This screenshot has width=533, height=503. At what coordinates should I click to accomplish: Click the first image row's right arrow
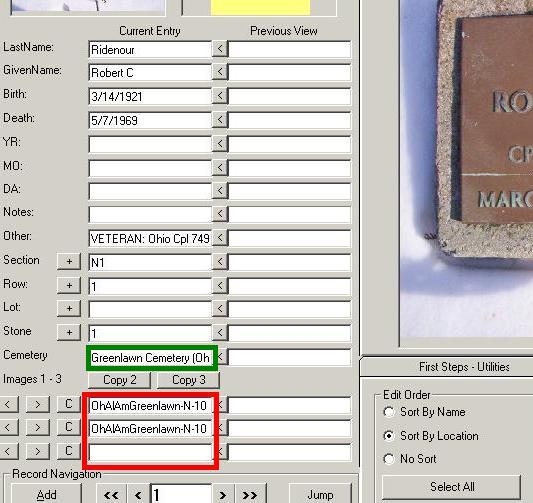(x=38, y=404)
